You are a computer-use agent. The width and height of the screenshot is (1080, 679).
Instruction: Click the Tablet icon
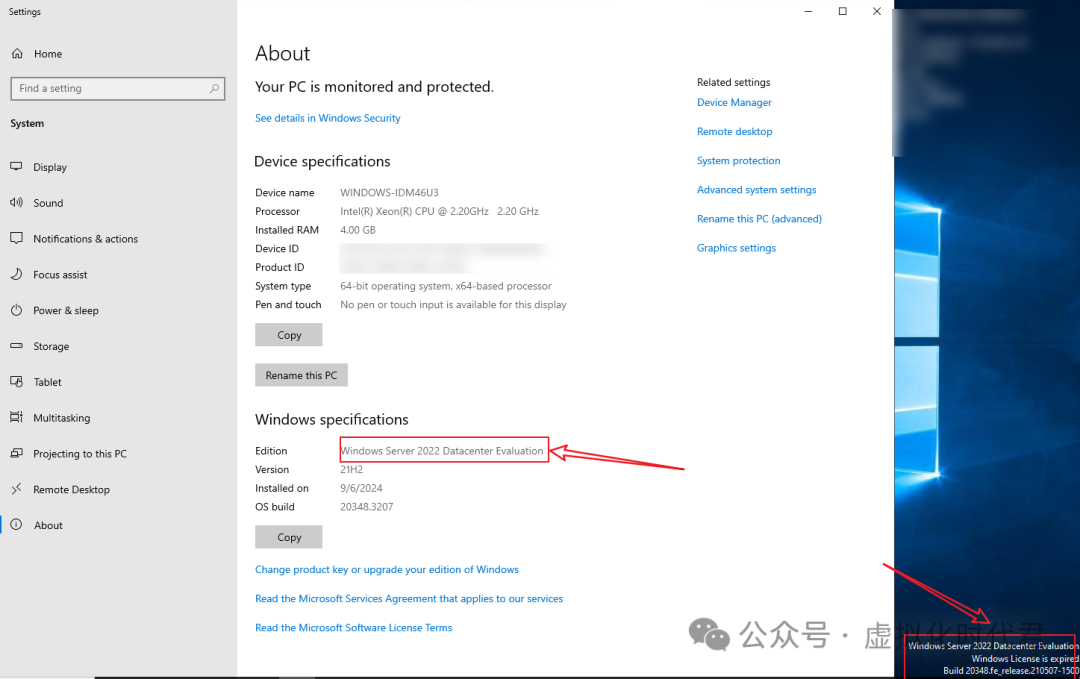click(x=17, y=382)
